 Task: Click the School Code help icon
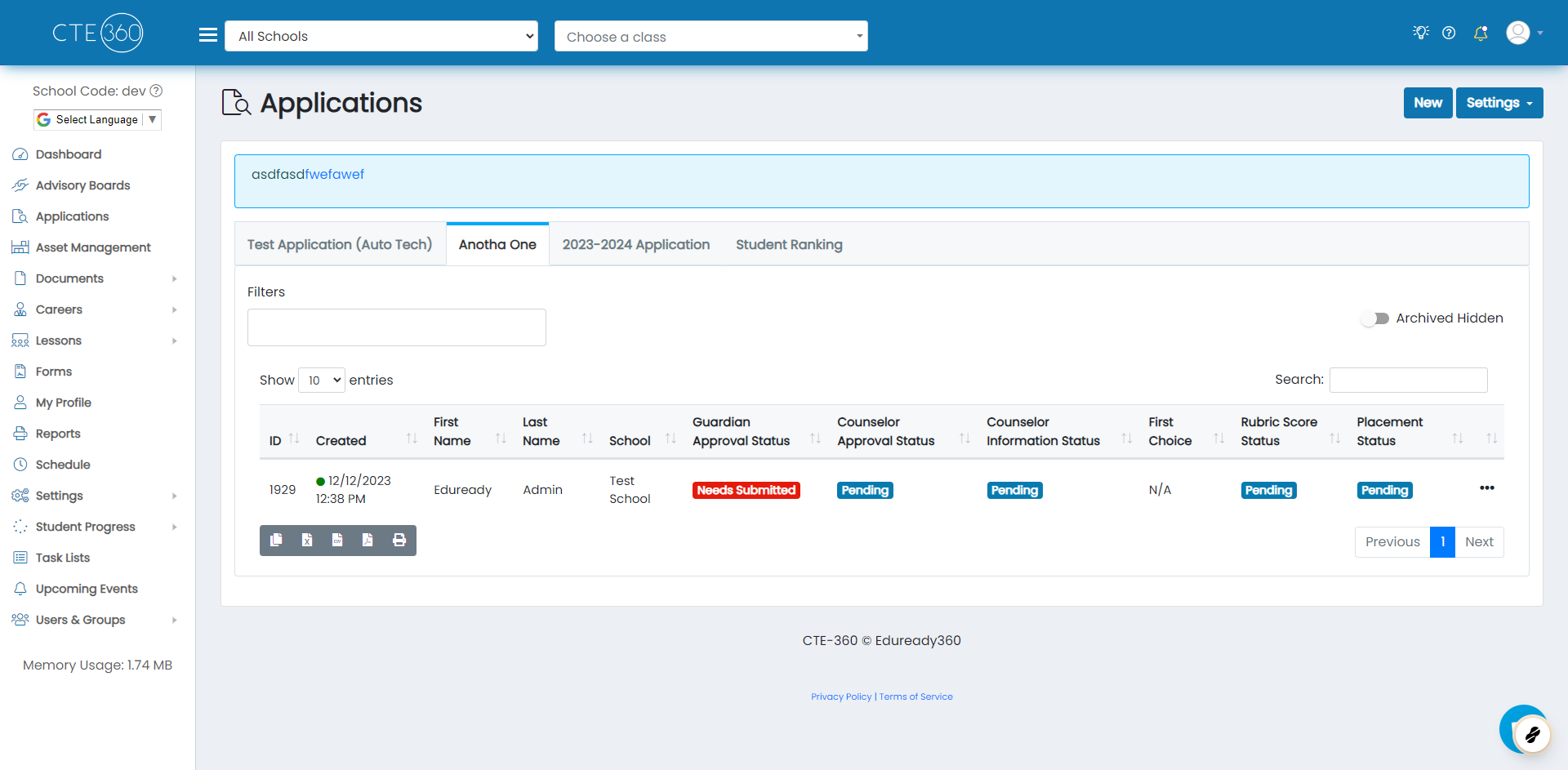(156, 91)
